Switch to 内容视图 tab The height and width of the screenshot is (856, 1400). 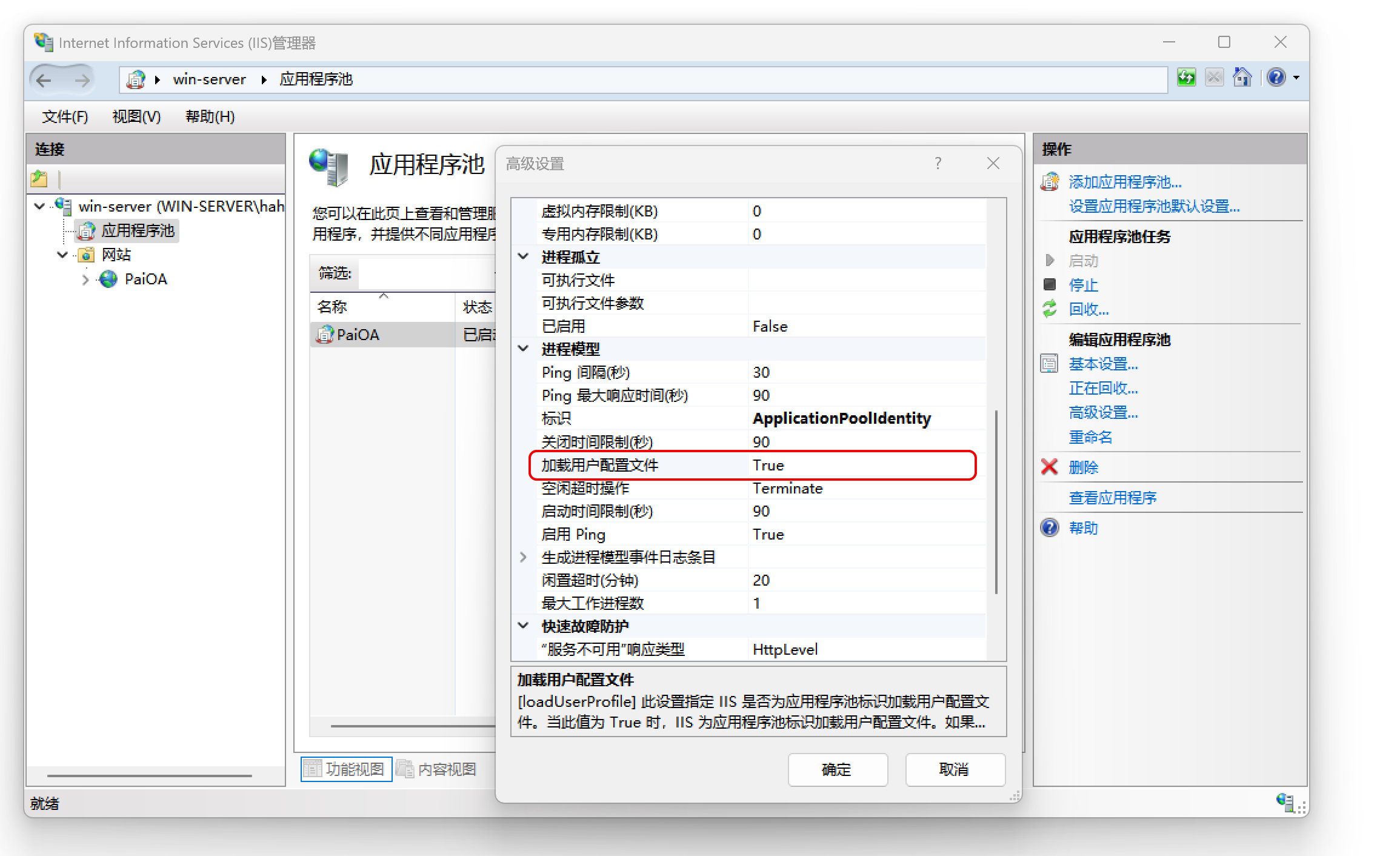click(x=438, y=769)
